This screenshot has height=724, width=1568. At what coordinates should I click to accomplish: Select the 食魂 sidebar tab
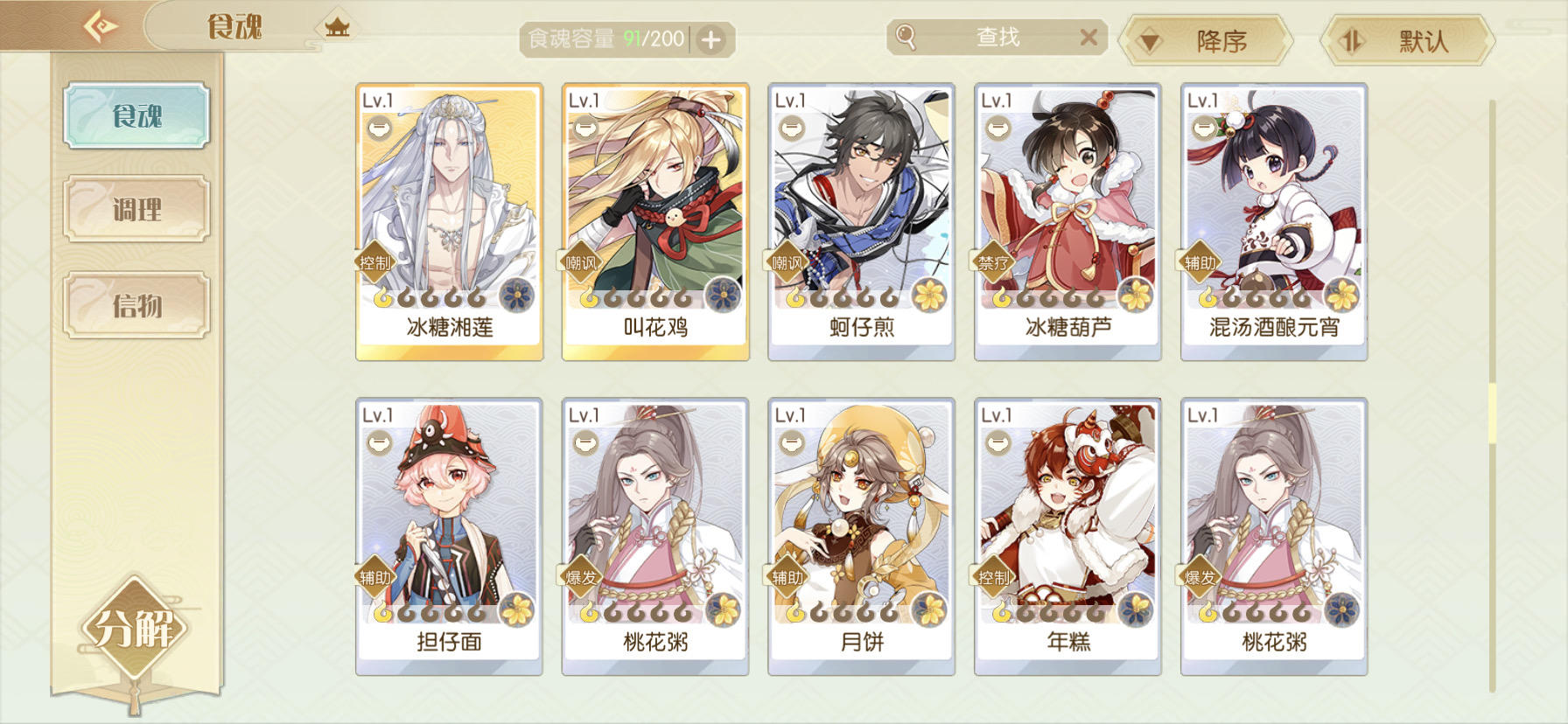(136, 115)
